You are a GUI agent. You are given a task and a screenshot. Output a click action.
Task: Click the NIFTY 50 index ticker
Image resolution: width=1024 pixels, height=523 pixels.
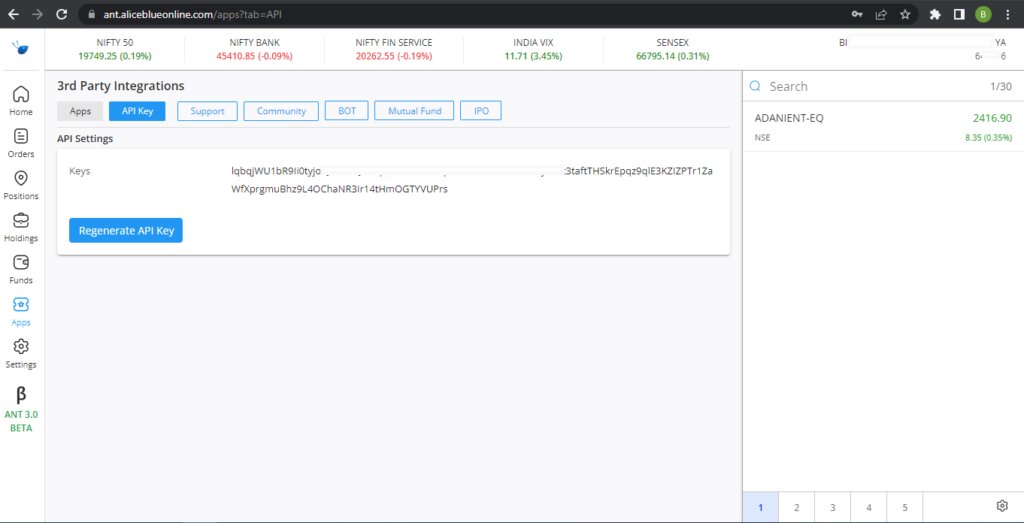click(x=115, y=49)
